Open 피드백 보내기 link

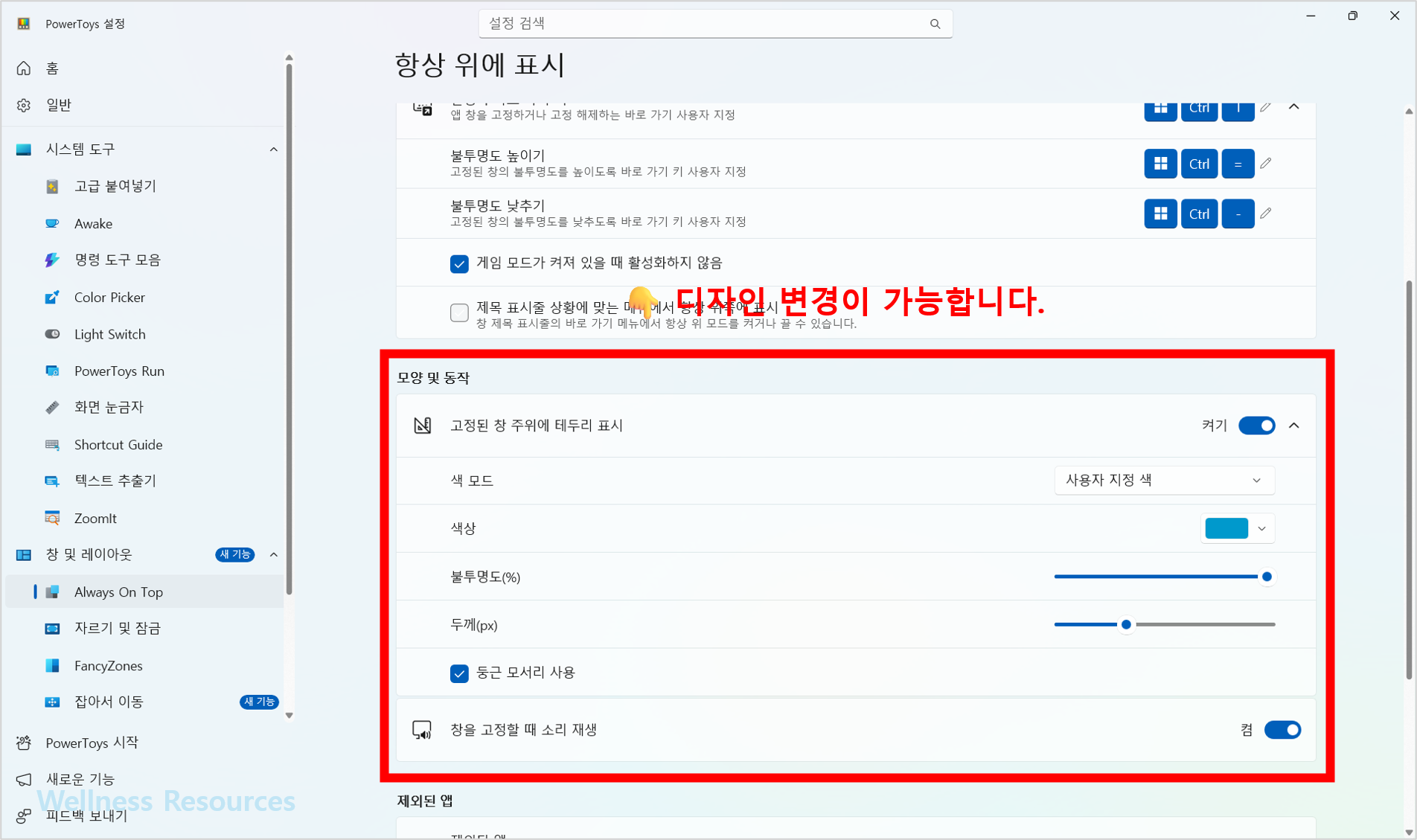(x=145, y=816)
